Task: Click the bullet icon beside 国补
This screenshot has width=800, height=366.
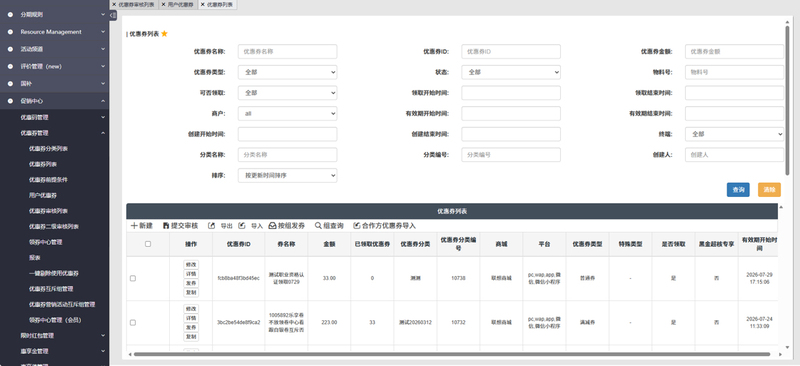Action: click(10, 83)
